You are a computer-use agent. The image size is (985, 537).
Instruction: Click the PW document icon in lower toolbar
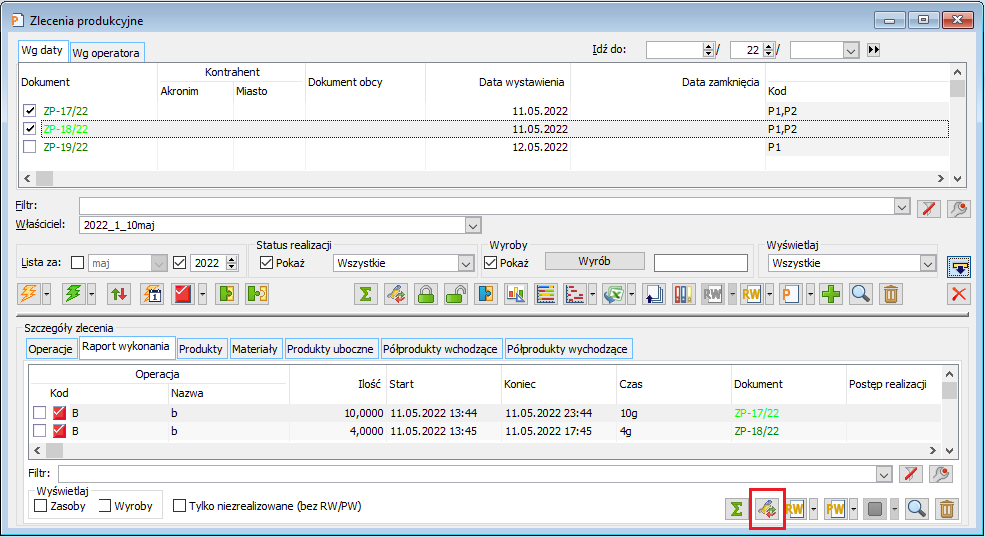835,509
